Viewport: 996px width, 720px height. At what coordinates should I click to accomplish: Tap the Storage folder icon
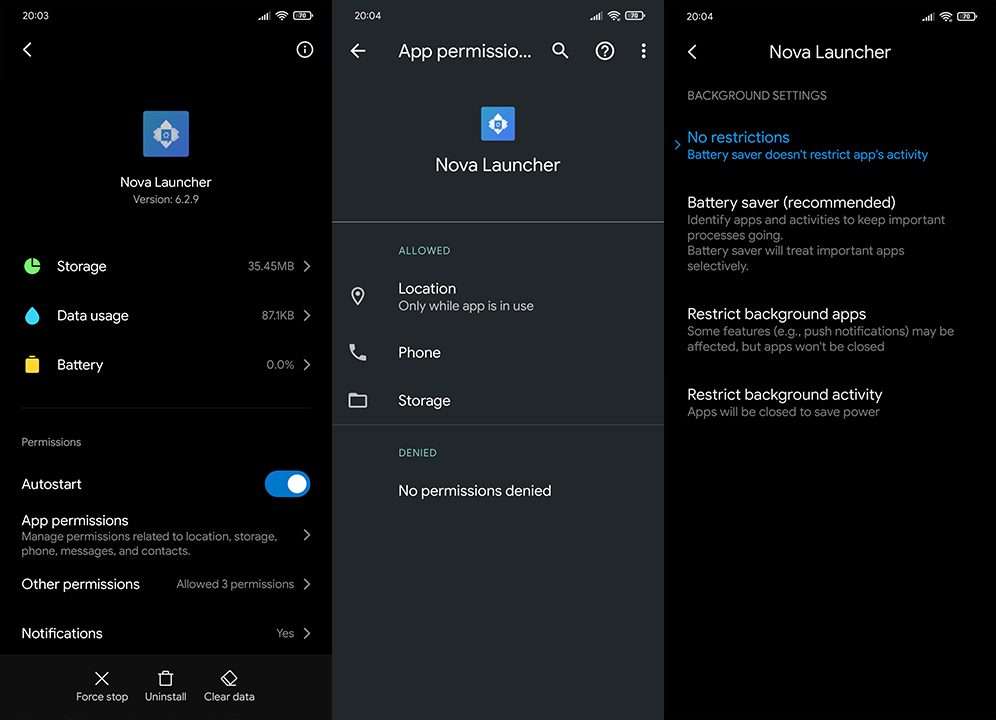[x=358, y=400]
